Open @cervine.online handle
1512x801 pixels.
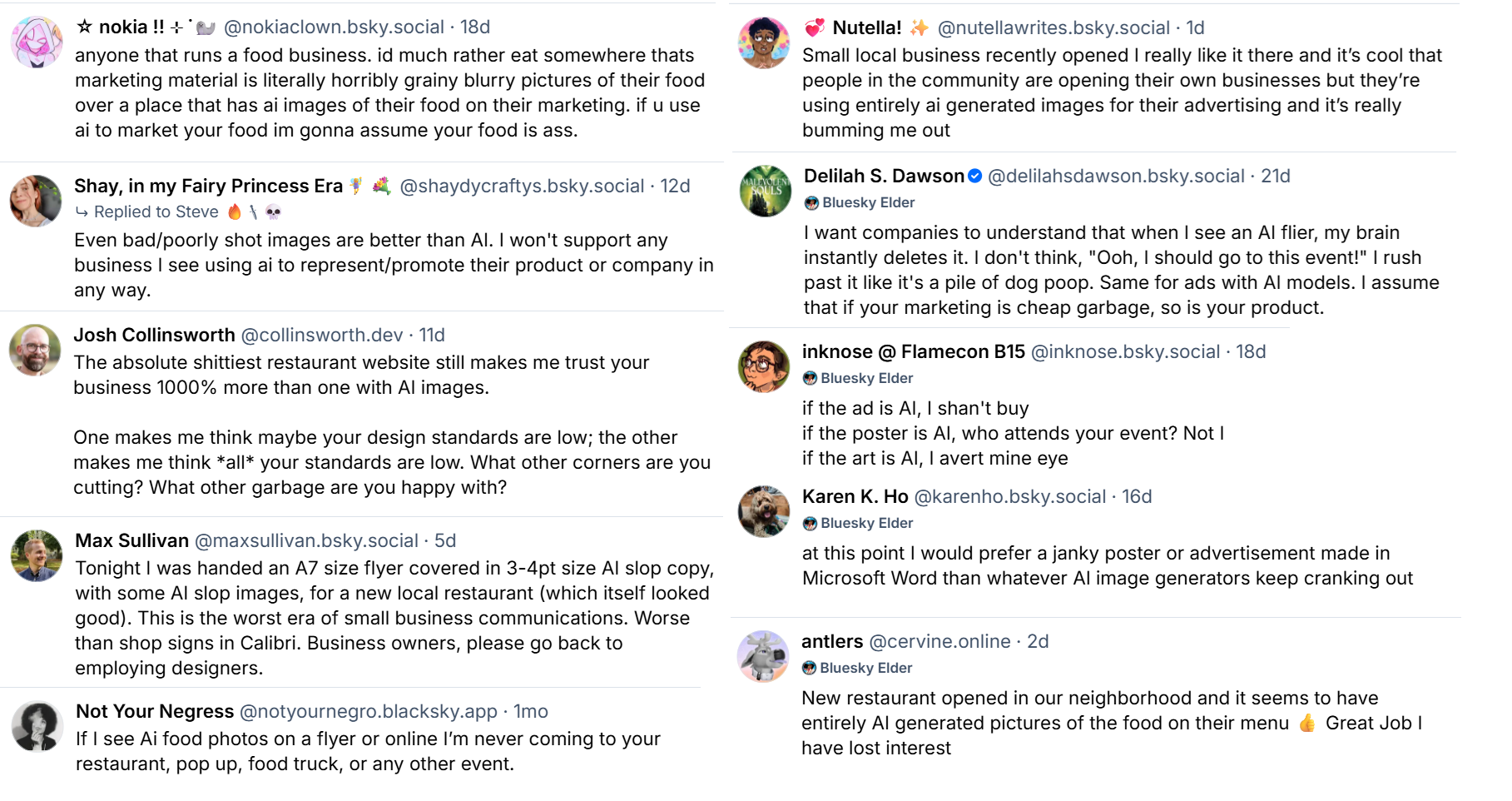click(939, 641)
